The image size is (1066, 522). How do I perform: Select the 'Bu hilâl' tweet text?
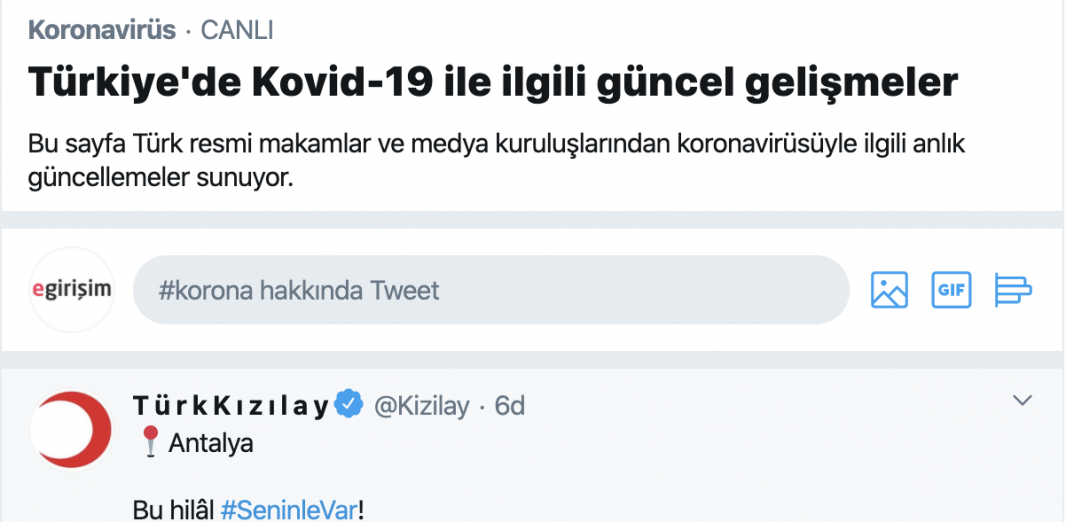pos(174,510)
